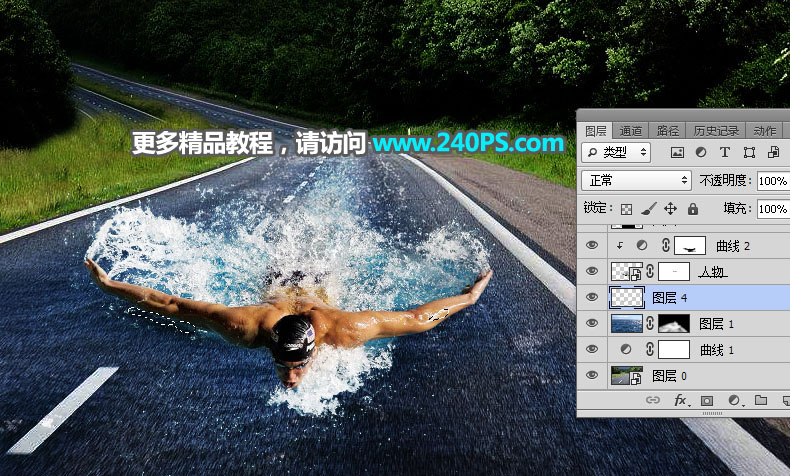Image resolution: width=790 pixels, height=476 pixels.
Task: Add a layer mask using bottom bar icon
Action: point(707,400)
